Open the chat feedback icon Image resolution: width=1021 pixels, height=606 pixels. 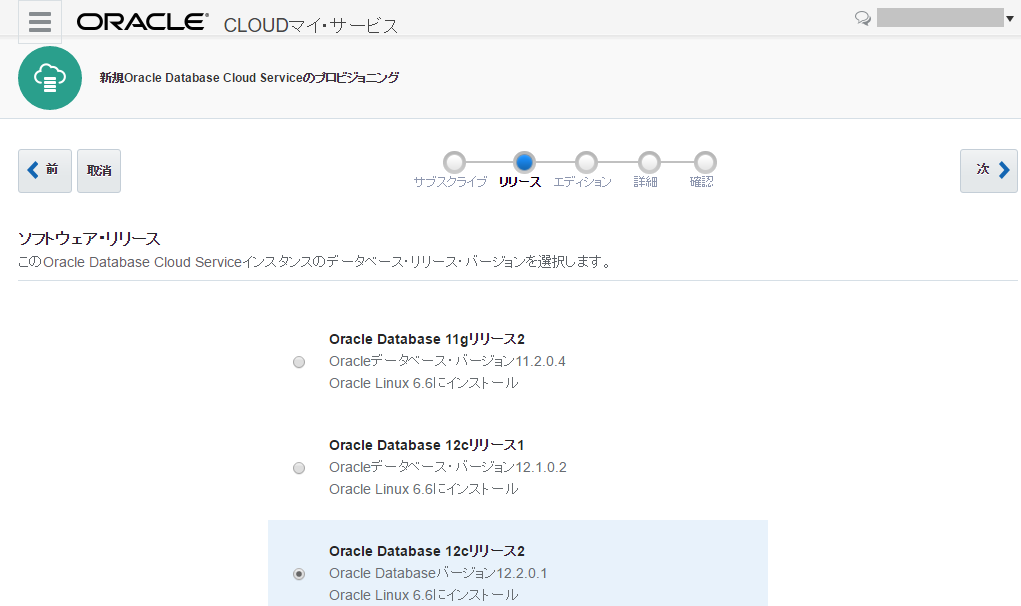coord(863,18)
